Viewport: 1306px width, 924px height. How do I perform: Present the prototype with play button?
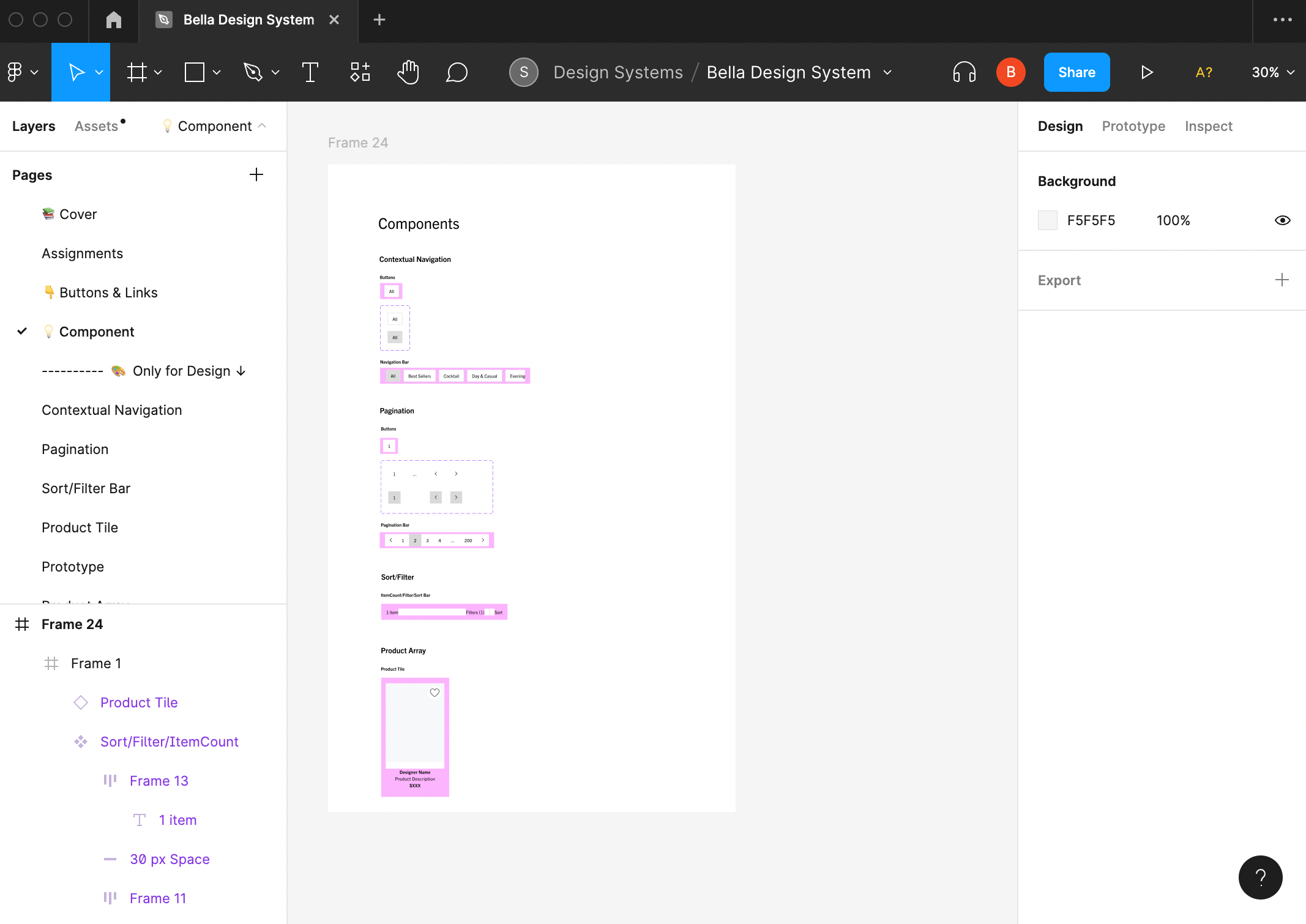coord(1147,72)
